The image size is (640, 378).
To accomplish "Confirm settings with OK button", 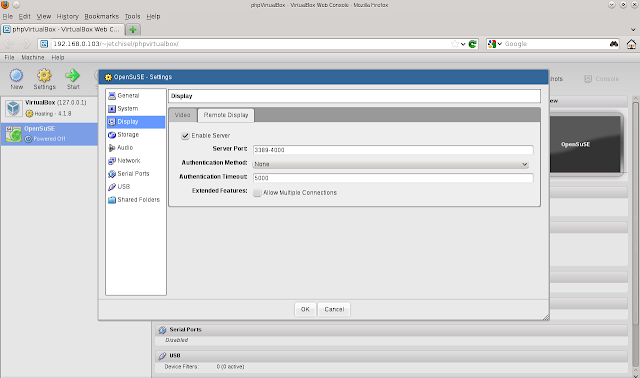I will [305, 309].
